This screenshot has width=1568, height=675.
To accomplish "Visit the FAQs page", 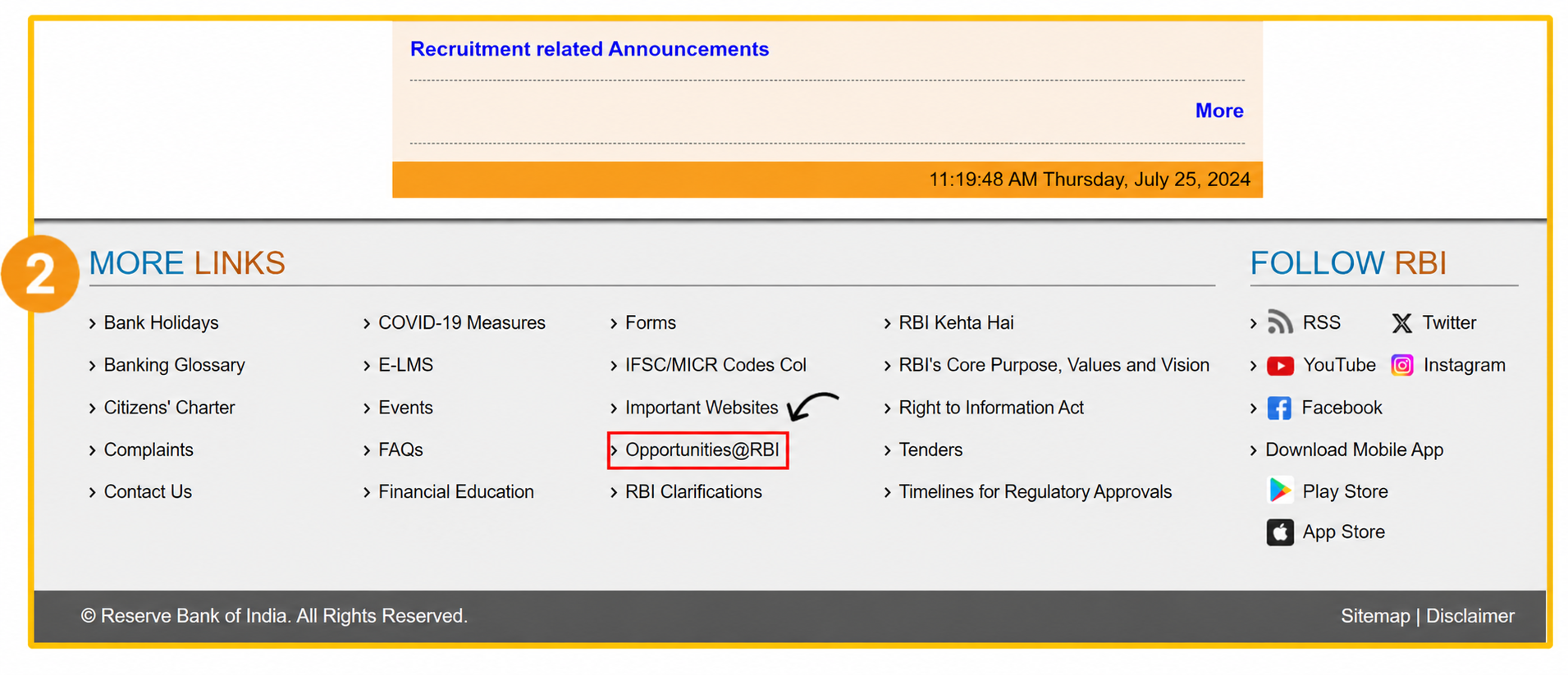I will point(400,449).
